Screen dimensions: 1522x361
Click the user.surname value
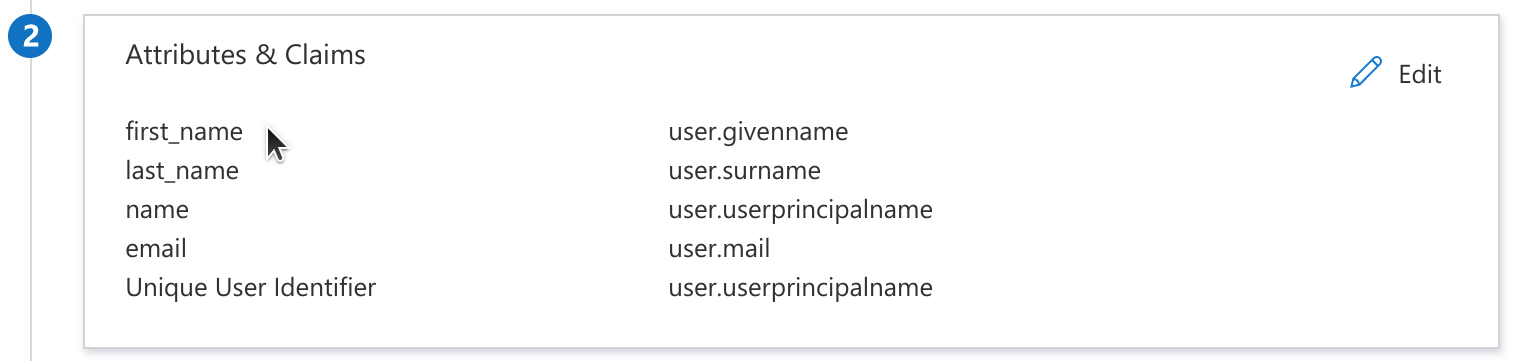click(744, 171)
